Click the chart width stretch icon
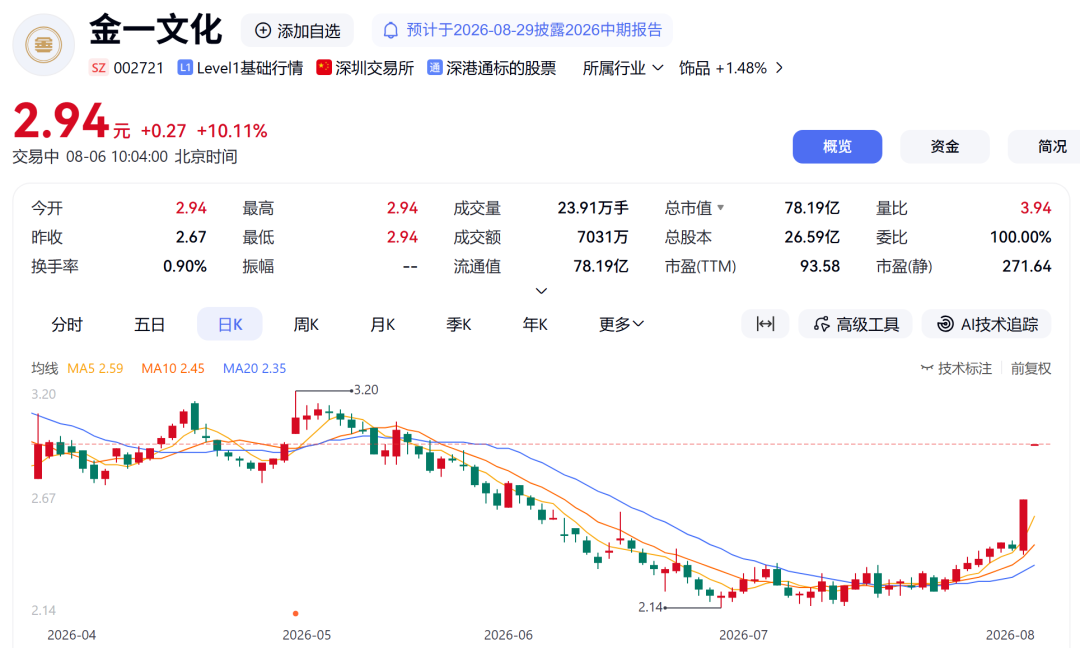Screen dimensions: 1080x648 (765, 324)
